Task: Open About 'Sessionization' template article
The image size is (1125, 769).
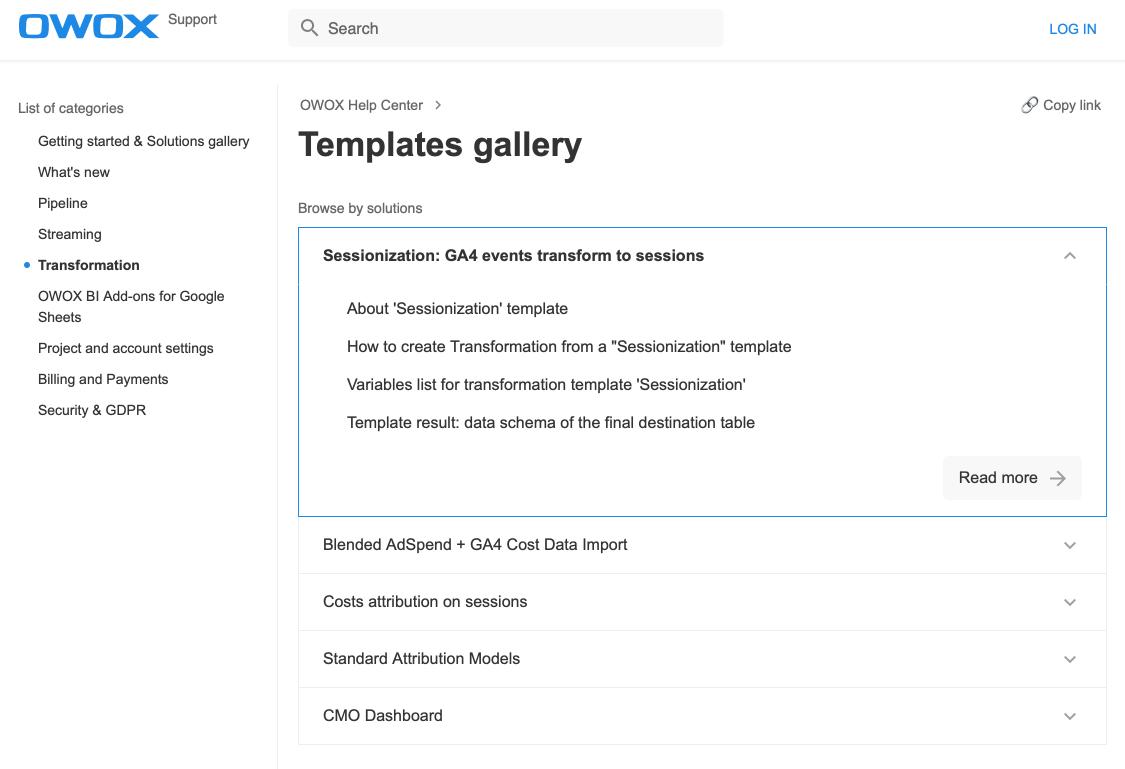Action: (457, 308)
